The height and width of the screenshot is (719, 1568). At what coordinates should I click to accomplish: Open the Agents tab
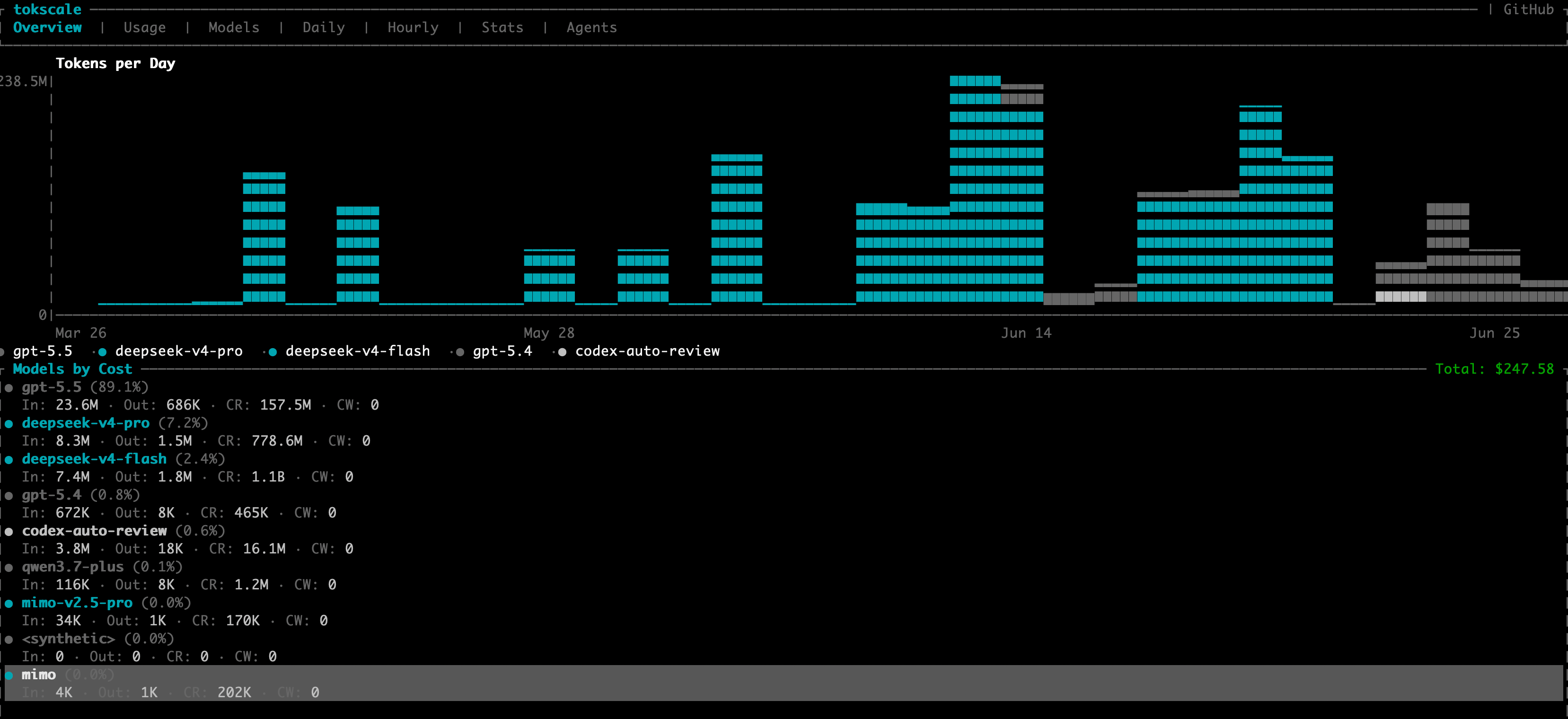click(x=591, y=27)
